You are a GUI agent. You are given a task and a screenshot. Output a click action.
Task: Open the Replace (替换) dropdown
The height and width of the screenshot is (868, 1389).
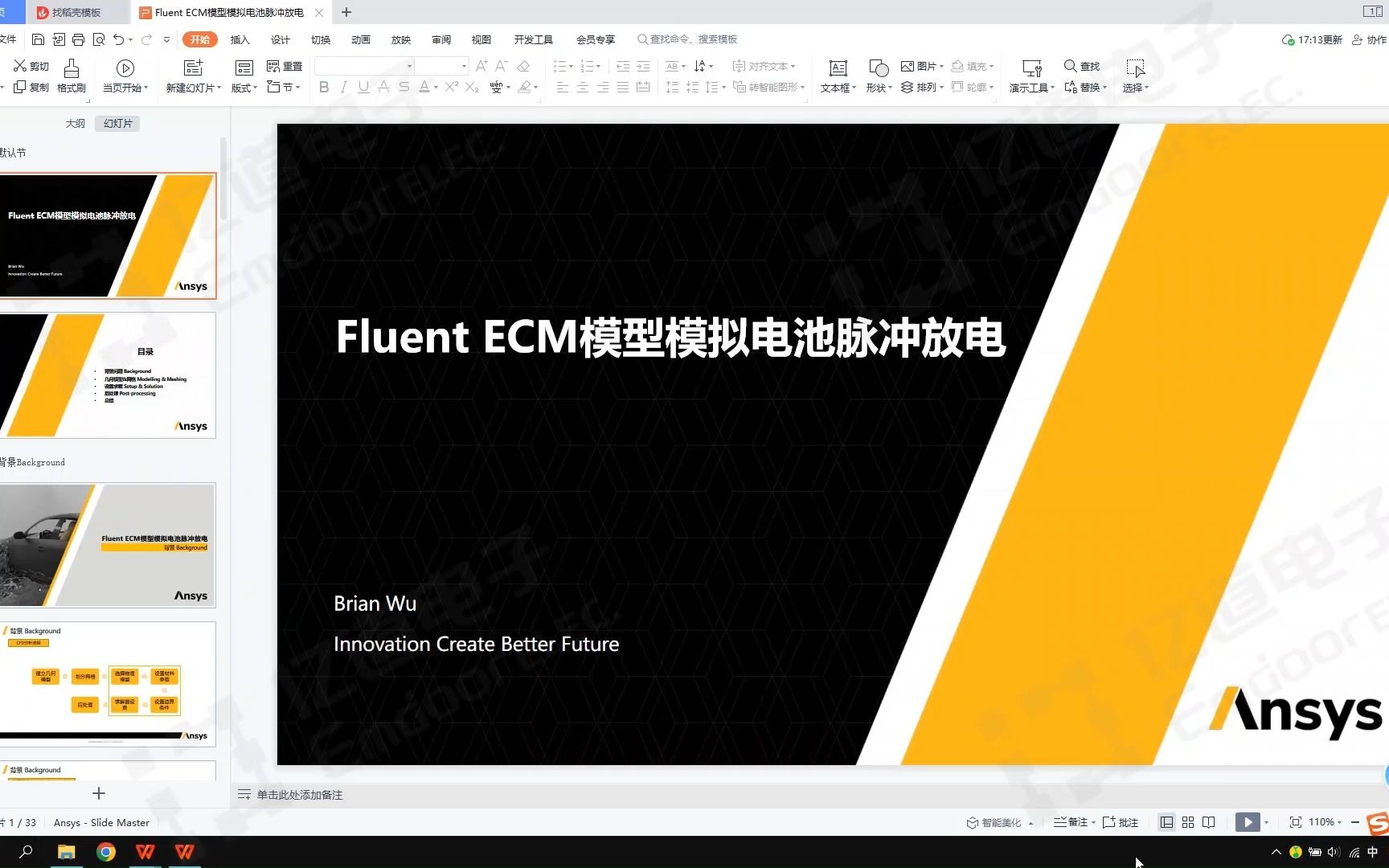tap(1085, 87)
